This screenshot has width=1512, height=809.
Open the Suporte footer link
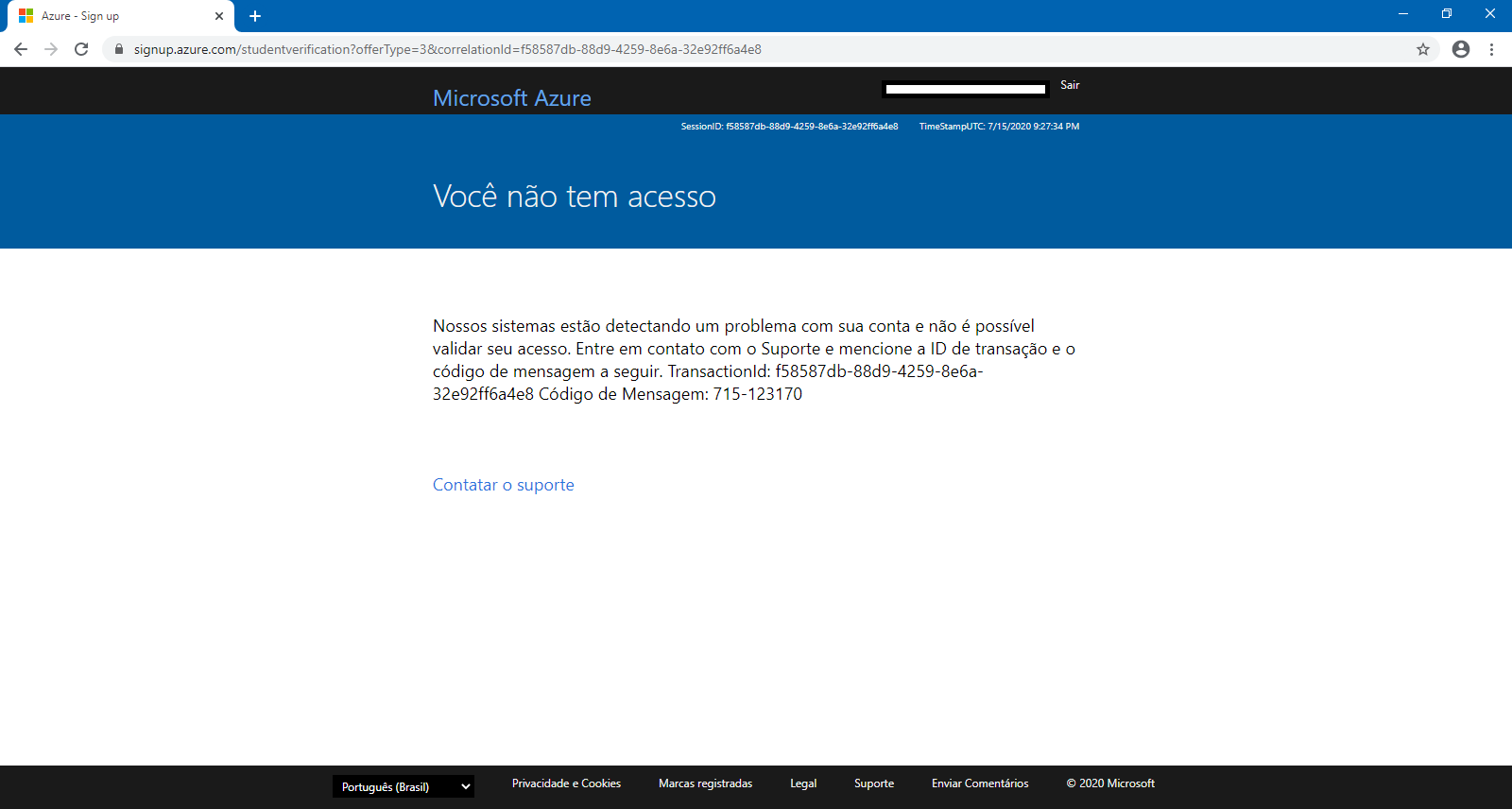point(874,783)
